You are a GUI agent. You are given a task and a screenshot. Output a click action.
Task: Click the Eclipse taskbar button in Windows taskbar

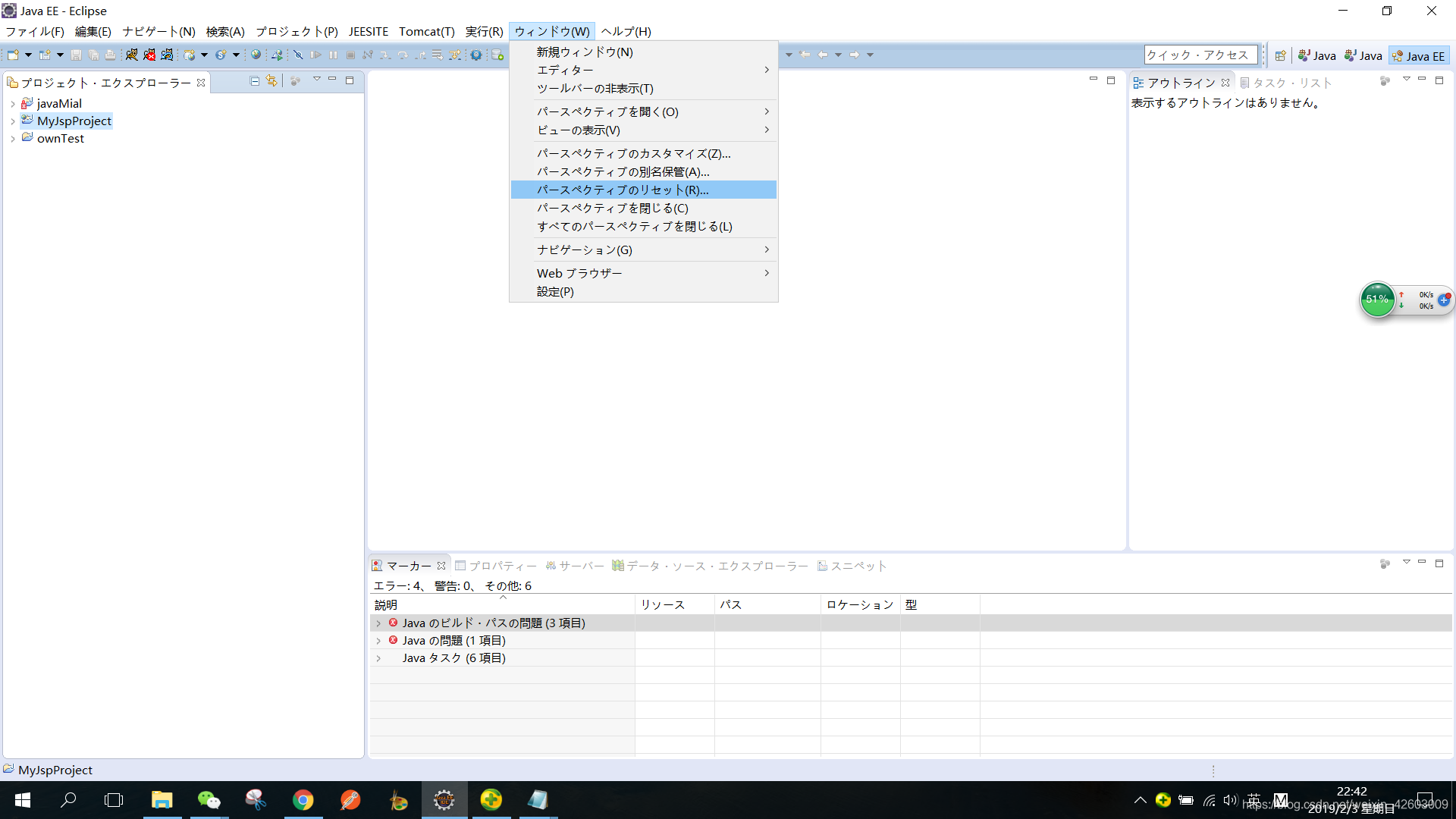coord(444,799)
